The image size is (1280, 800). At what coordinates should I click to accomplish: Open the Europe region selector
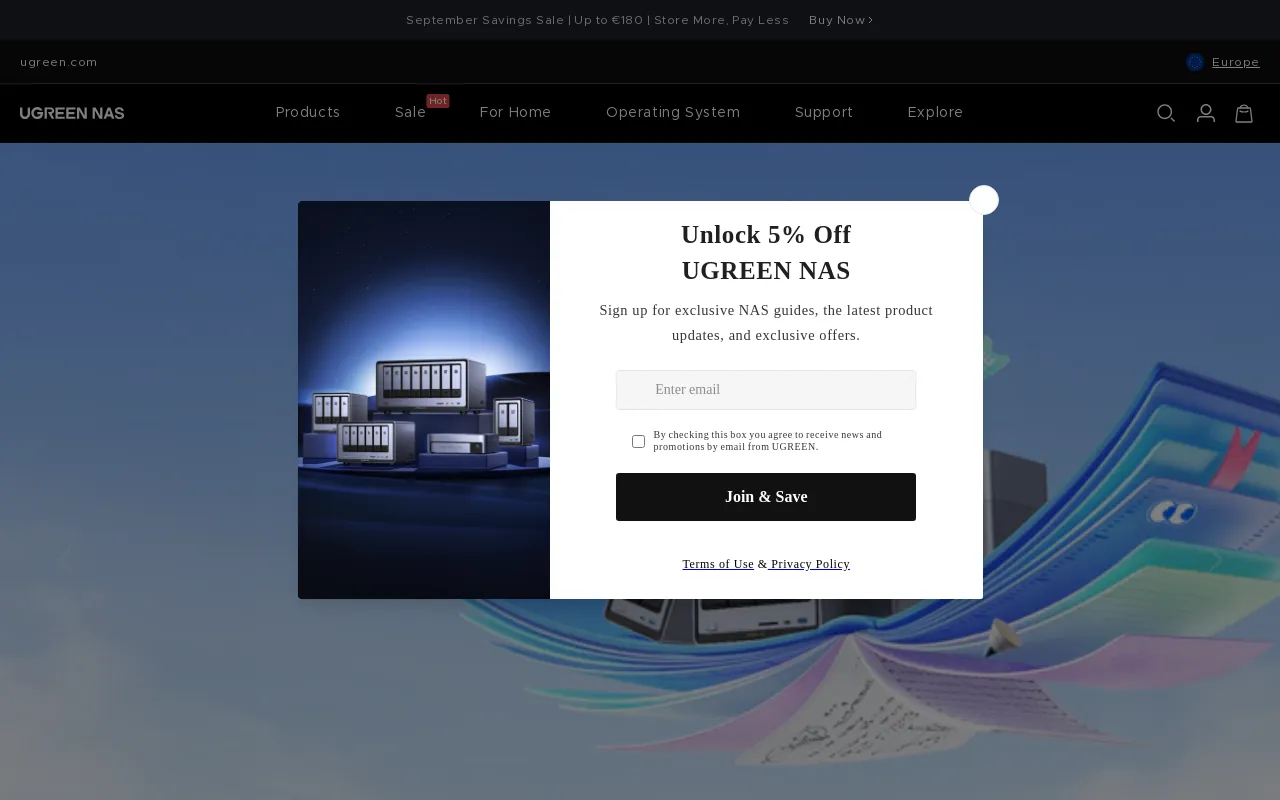[1234, 62]
